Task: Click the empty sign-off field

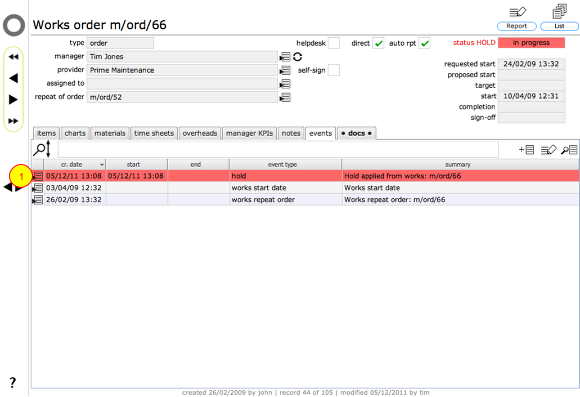Action: click(531, 118)
